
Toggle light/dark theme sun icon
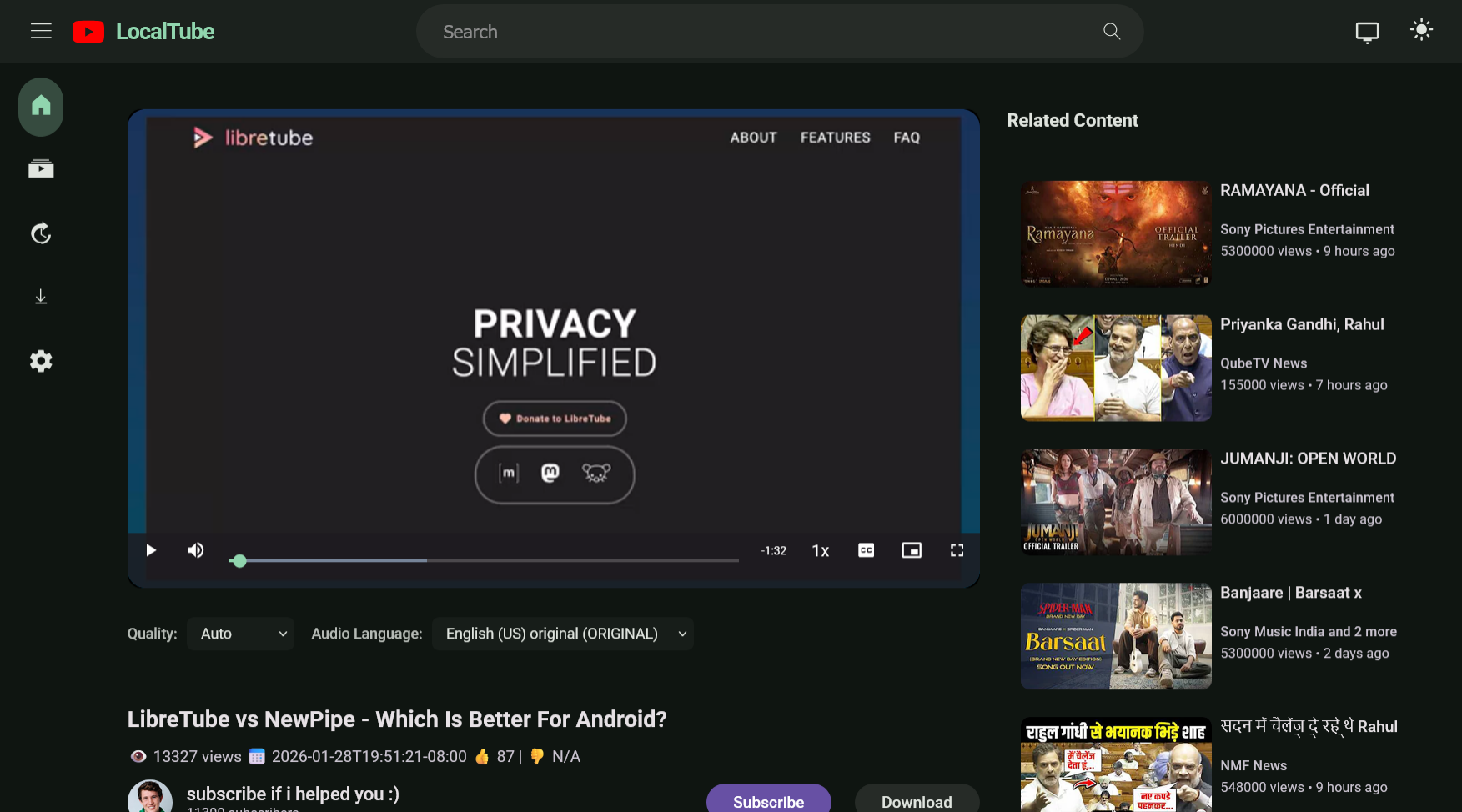1421,30
